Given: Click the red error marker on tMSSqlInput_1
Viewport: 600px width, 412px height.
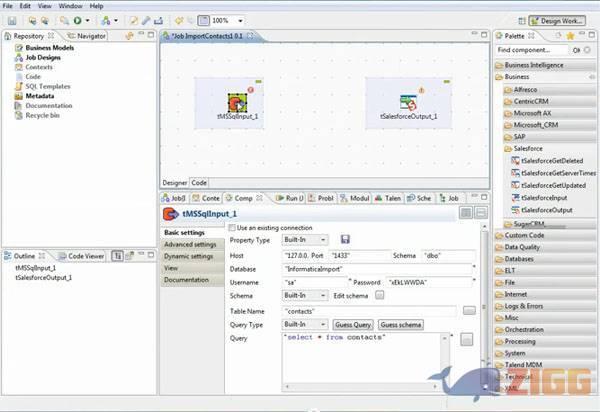Looking at the screenshot, I should point(250,90).
